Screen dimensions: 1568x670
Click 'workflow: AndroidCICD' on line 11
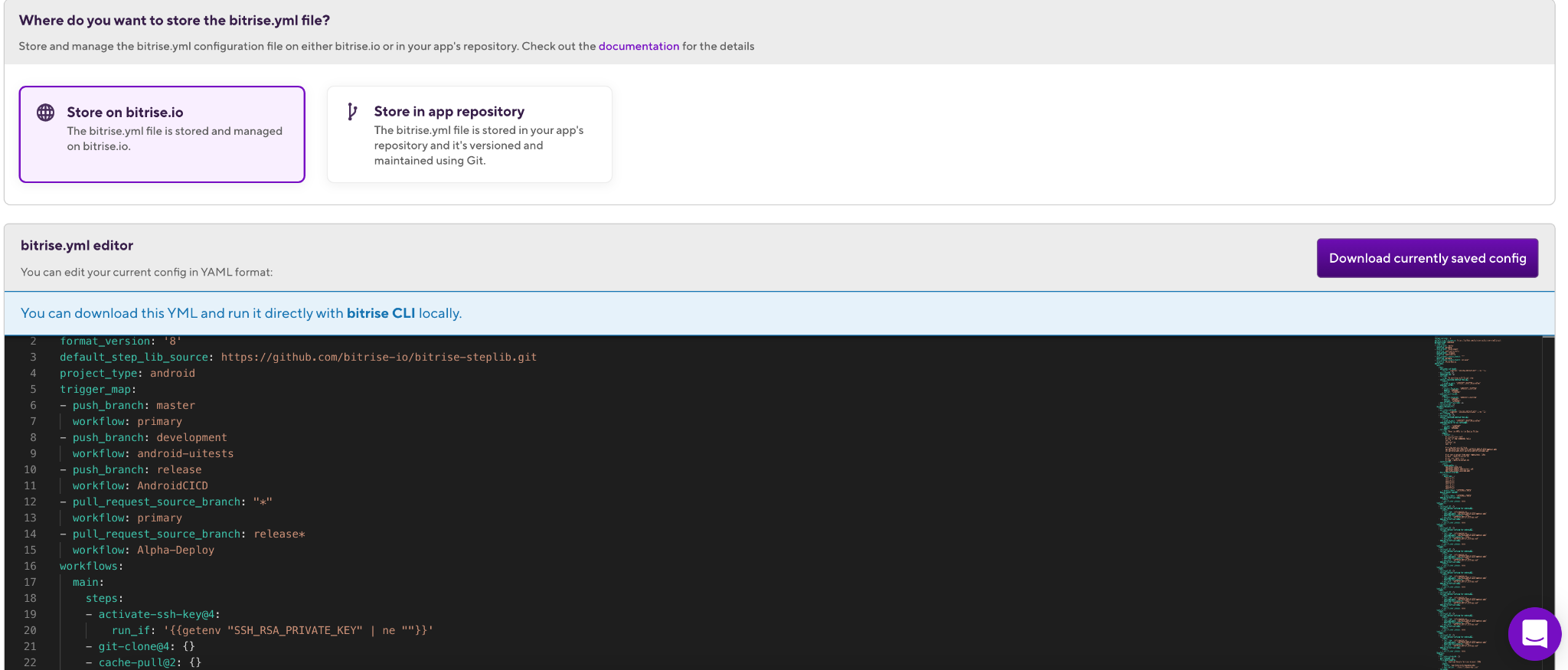pyautogui.click(x=140, y=485)
